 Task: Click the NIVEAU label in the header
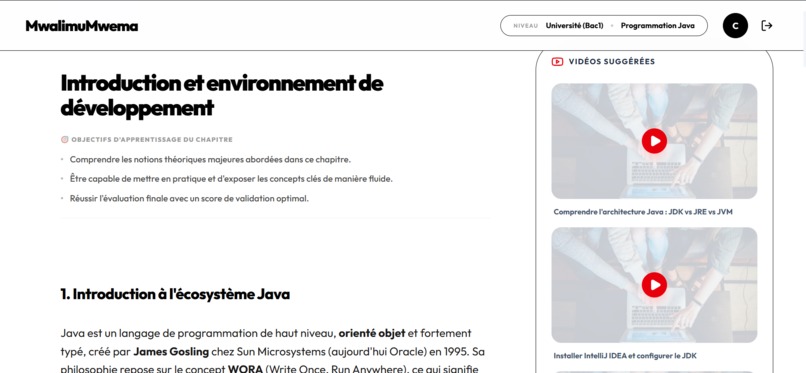point(525,26)
